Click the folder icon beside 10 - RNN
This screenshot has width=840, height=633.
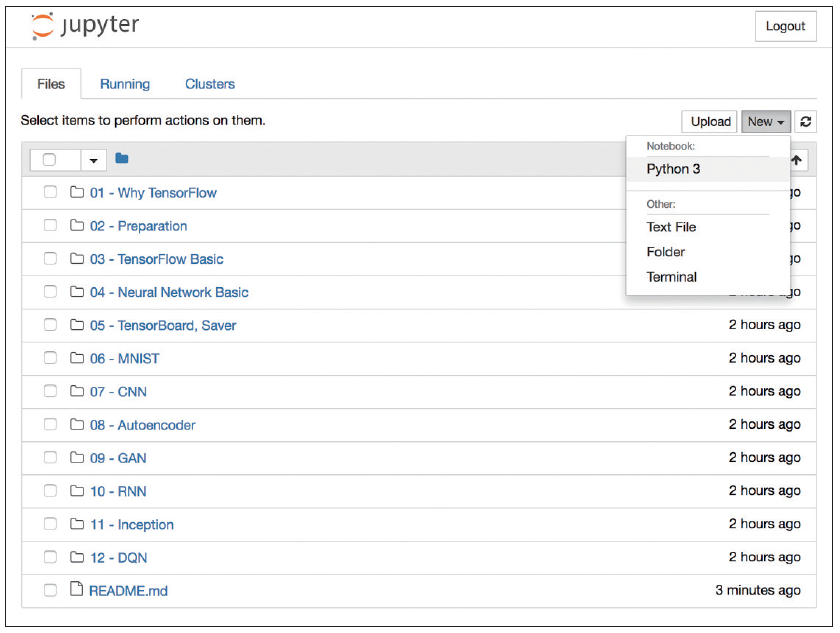click(77, 491)
